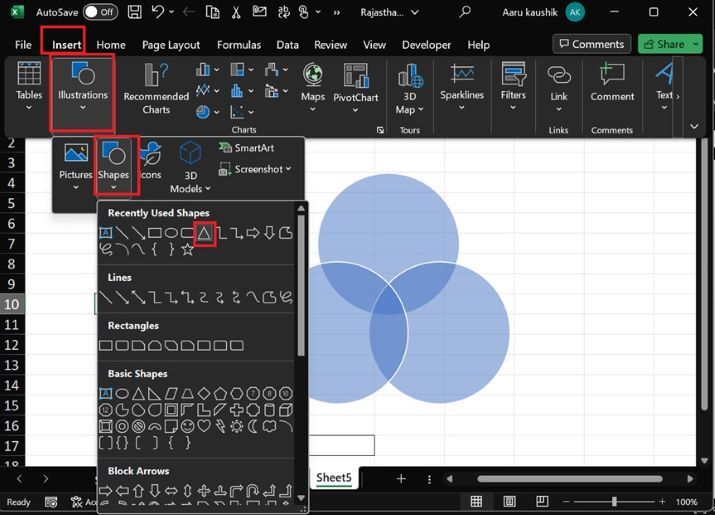Image resolution: width=715 pixels, height=515 pixels.
Task: Open the Search magnifier in title bar
Action: point(465,12)
